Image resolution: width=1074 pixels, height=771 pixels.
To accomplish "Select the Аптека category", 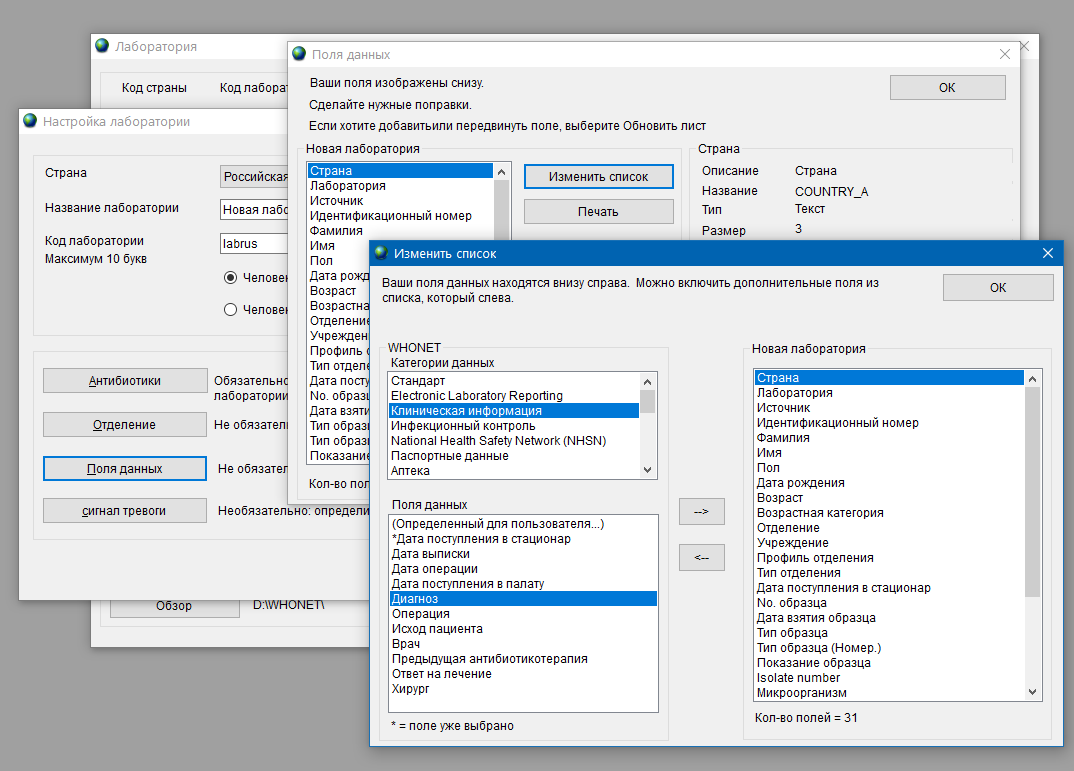I will [514, 471].
